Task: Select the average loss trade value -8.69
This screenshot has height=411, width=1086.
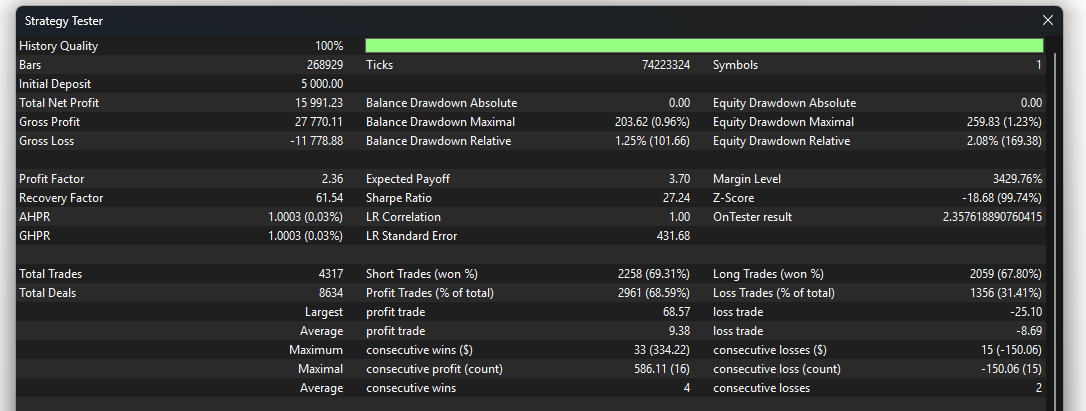Action: click(x=1029, y=331)
